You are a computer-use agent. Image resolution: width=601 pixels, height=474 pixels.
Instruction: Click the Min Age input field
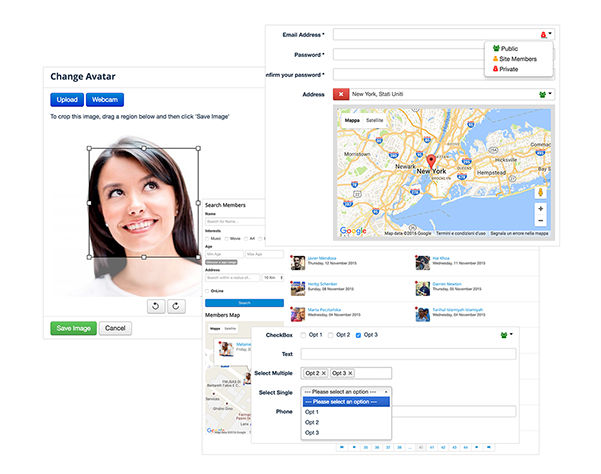(x=224, y=254)
